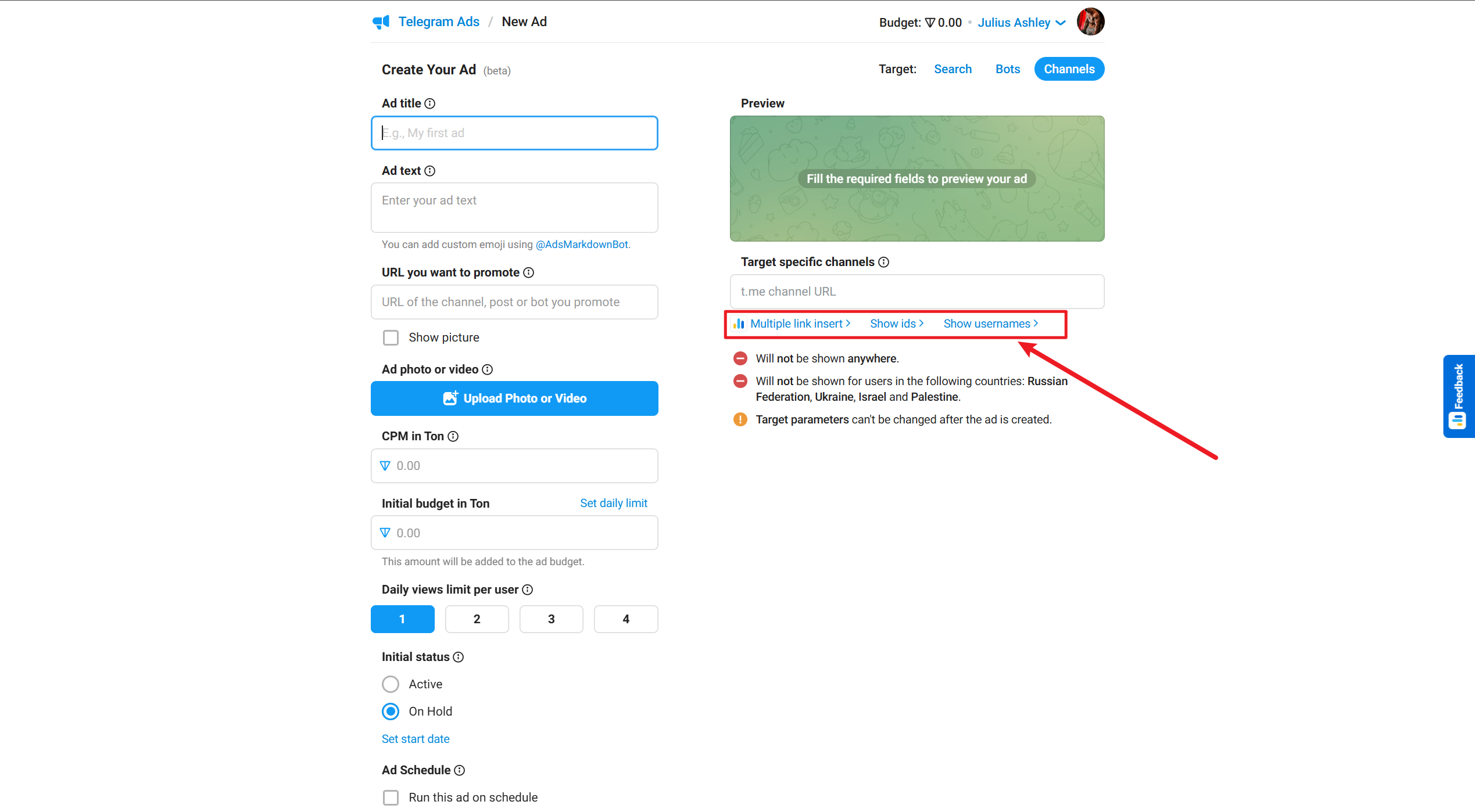
Task: Switch target to the Bots tab
Action: tap(1008, 69)
